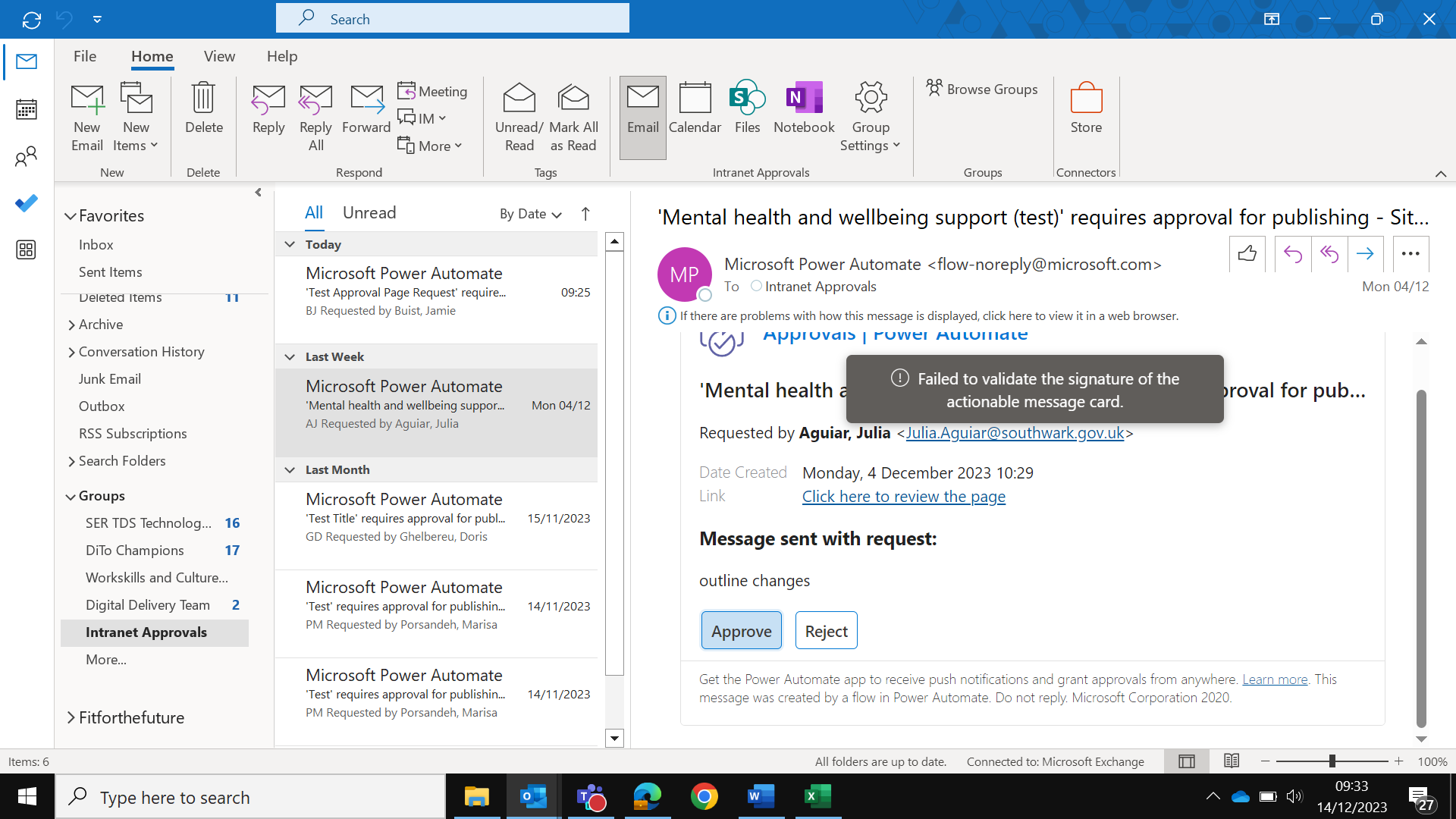Click Browse Groups icon
Viewport: 1456px width, 819px height.
tap(934, 88)
